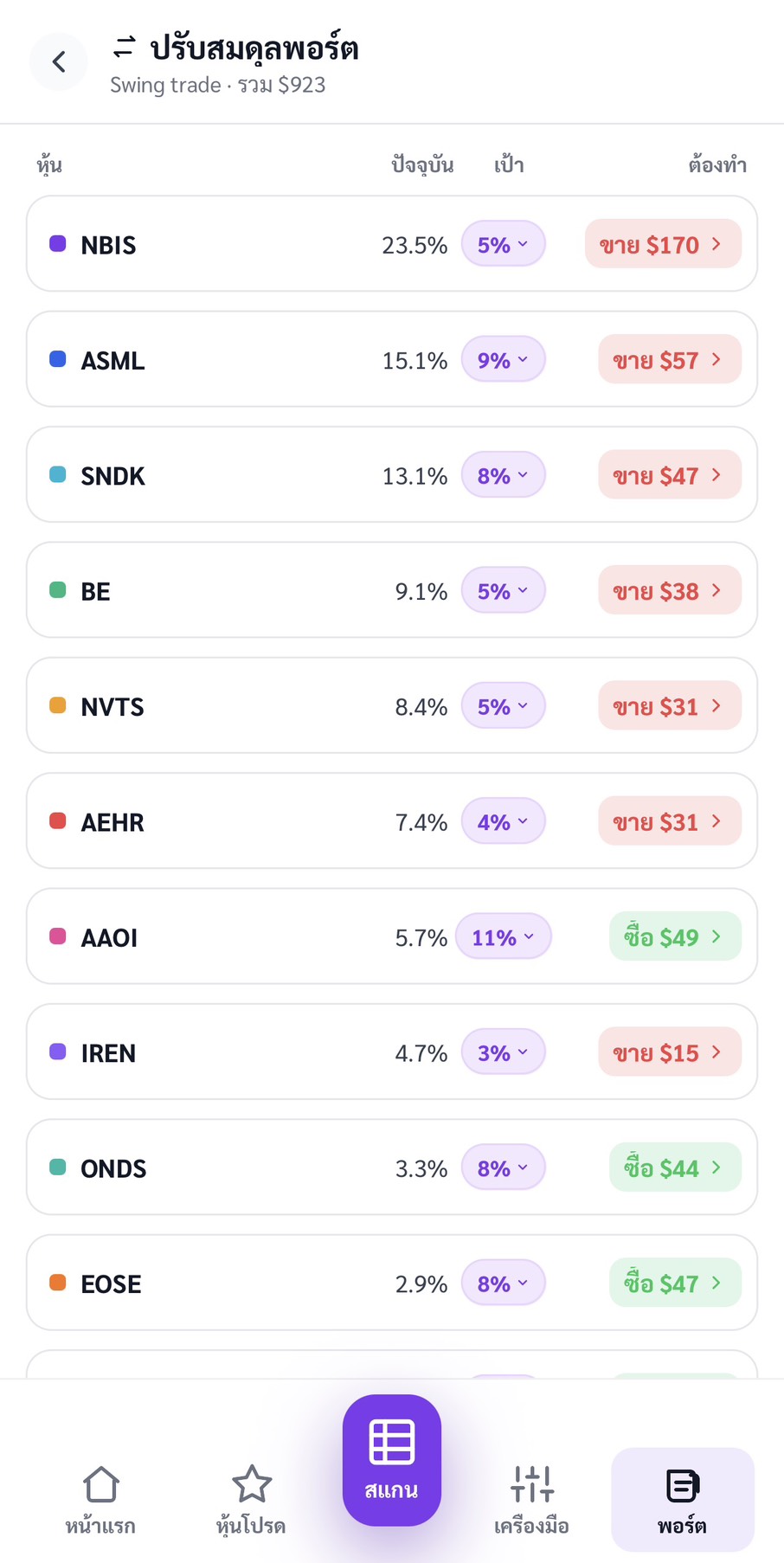Open NBIS target 5% dropdown

point(503,244)
